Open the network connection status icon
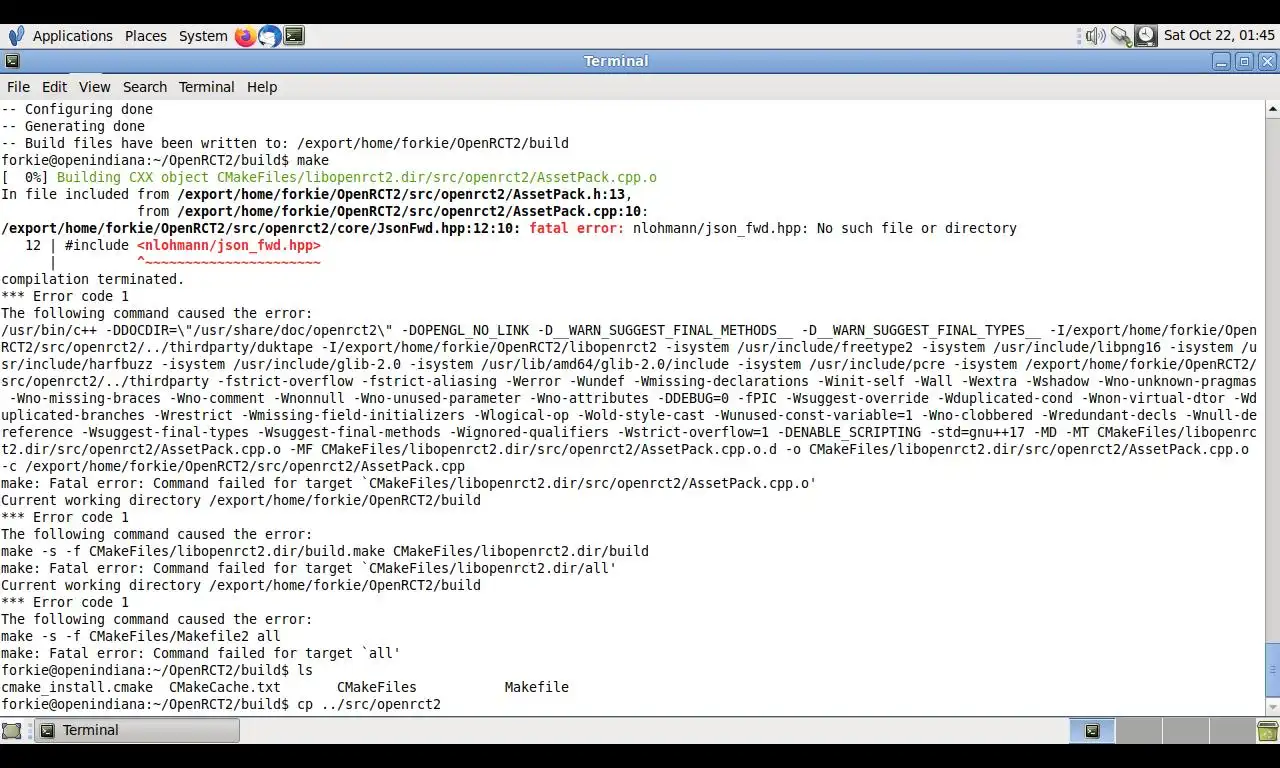1280x768 pixels. (1121, 36)
